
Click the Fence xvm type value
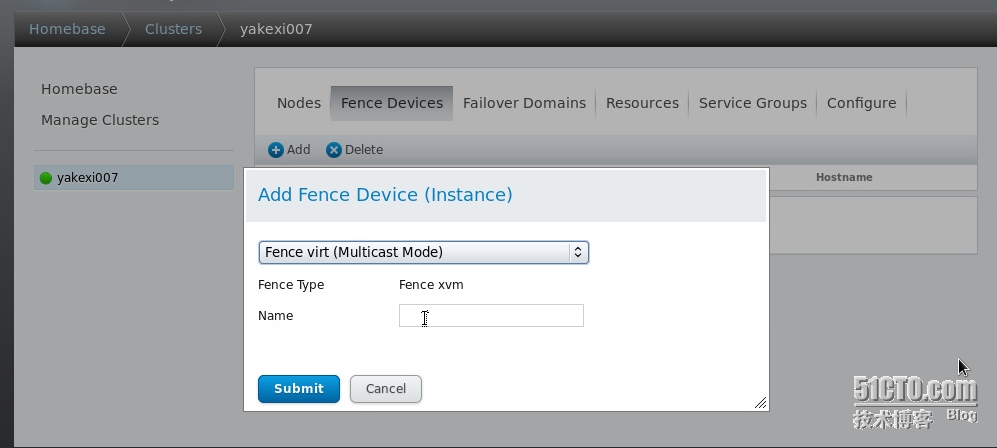click(x=431, y=285)
